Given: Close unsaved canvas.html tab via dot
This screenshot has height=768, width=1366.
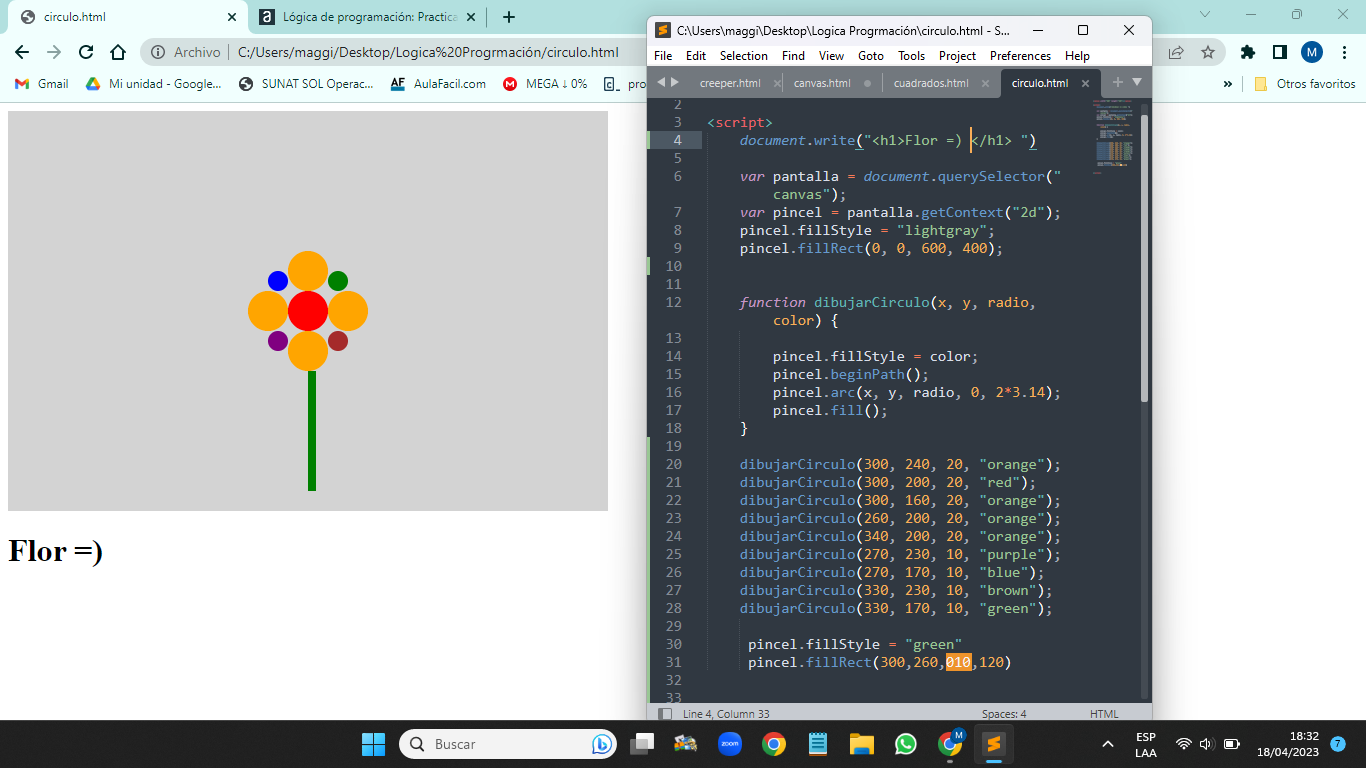Looking at the screenshot, I should (867, 83).
